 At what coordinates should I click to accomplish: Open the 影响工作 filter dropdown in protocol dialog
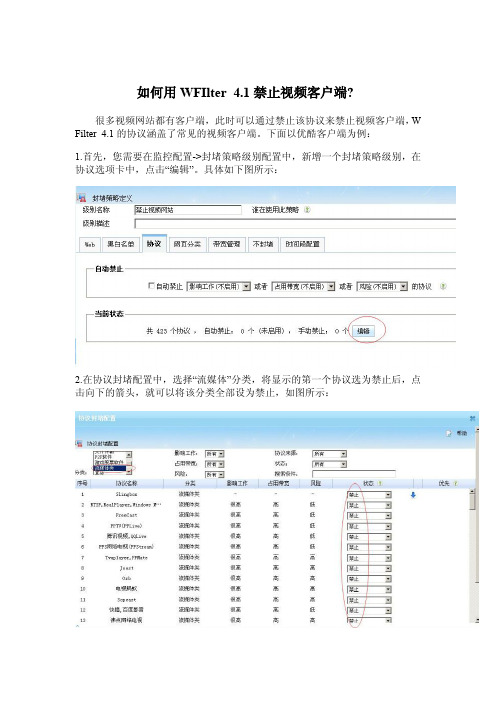point(214,454)
